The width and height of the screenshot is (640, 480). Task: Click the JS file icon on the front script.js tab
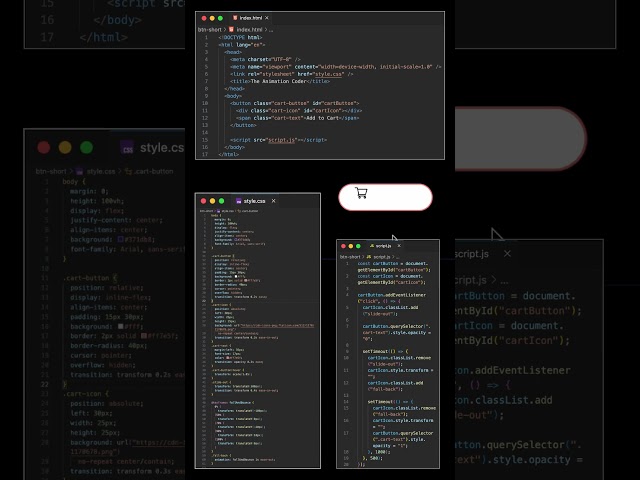372,246
